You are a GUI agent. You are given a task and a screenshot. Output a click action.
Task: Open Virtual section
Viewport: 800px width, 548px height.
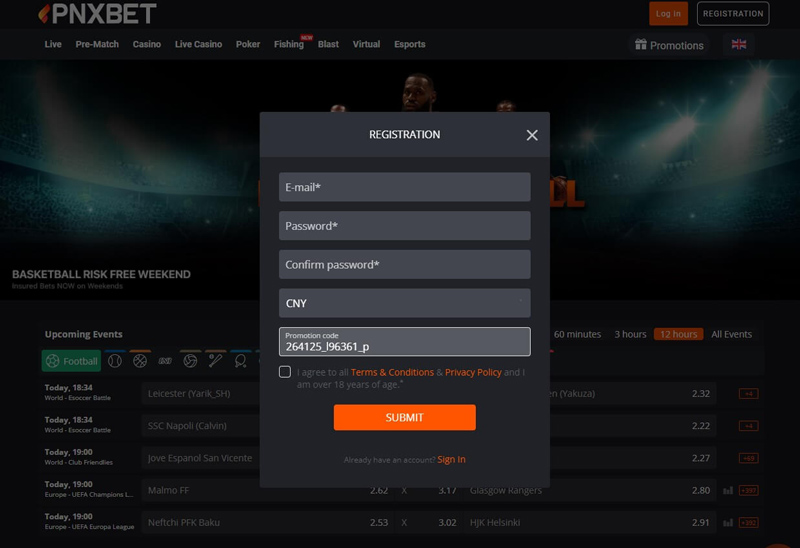click(x=366, y=44)
